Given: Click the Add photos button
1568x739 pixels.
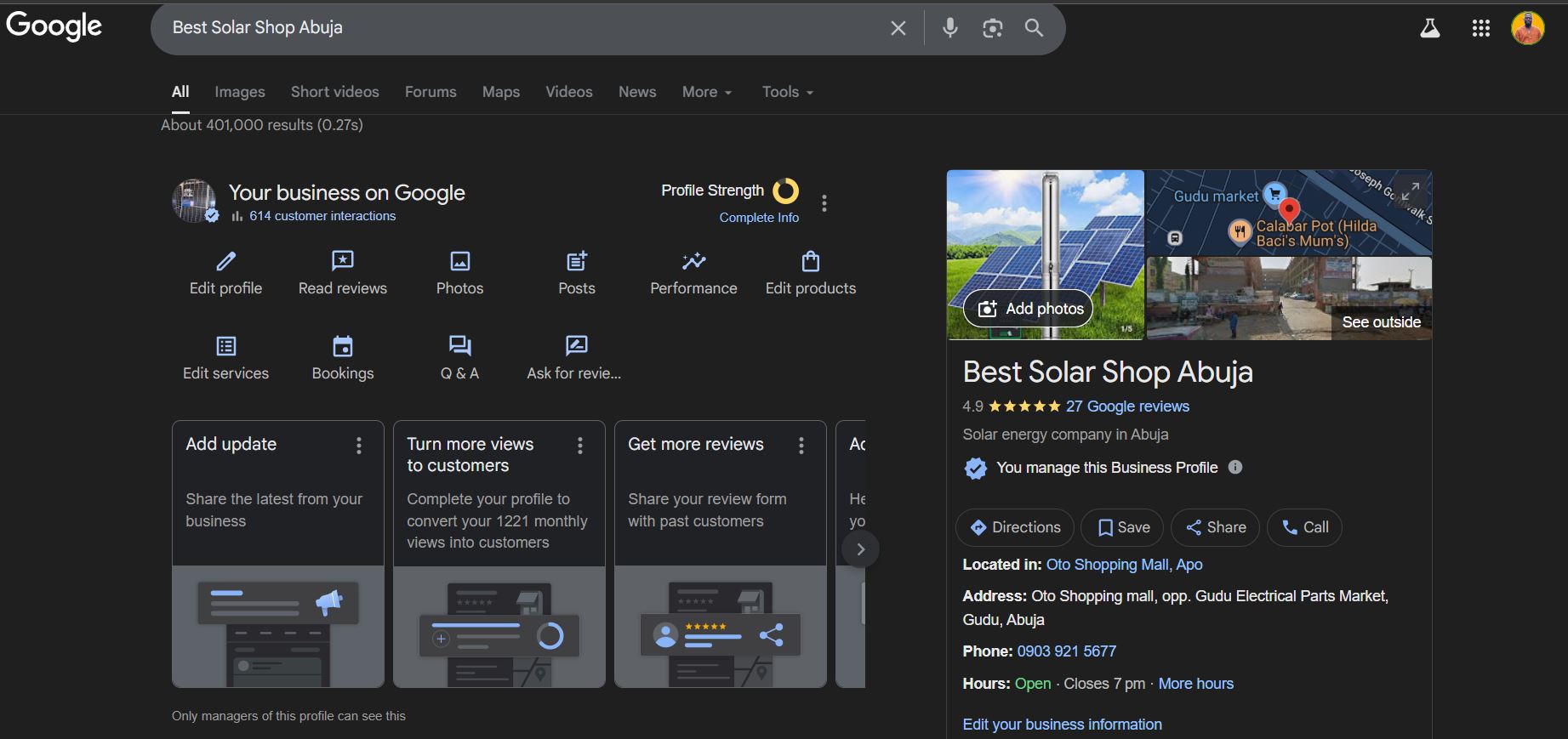Looking at the screenshot, I should coord(1028,309).
